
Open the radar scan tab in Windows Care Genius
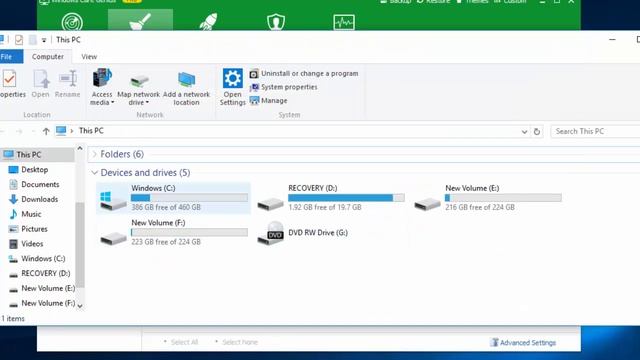tap(72, 22)
